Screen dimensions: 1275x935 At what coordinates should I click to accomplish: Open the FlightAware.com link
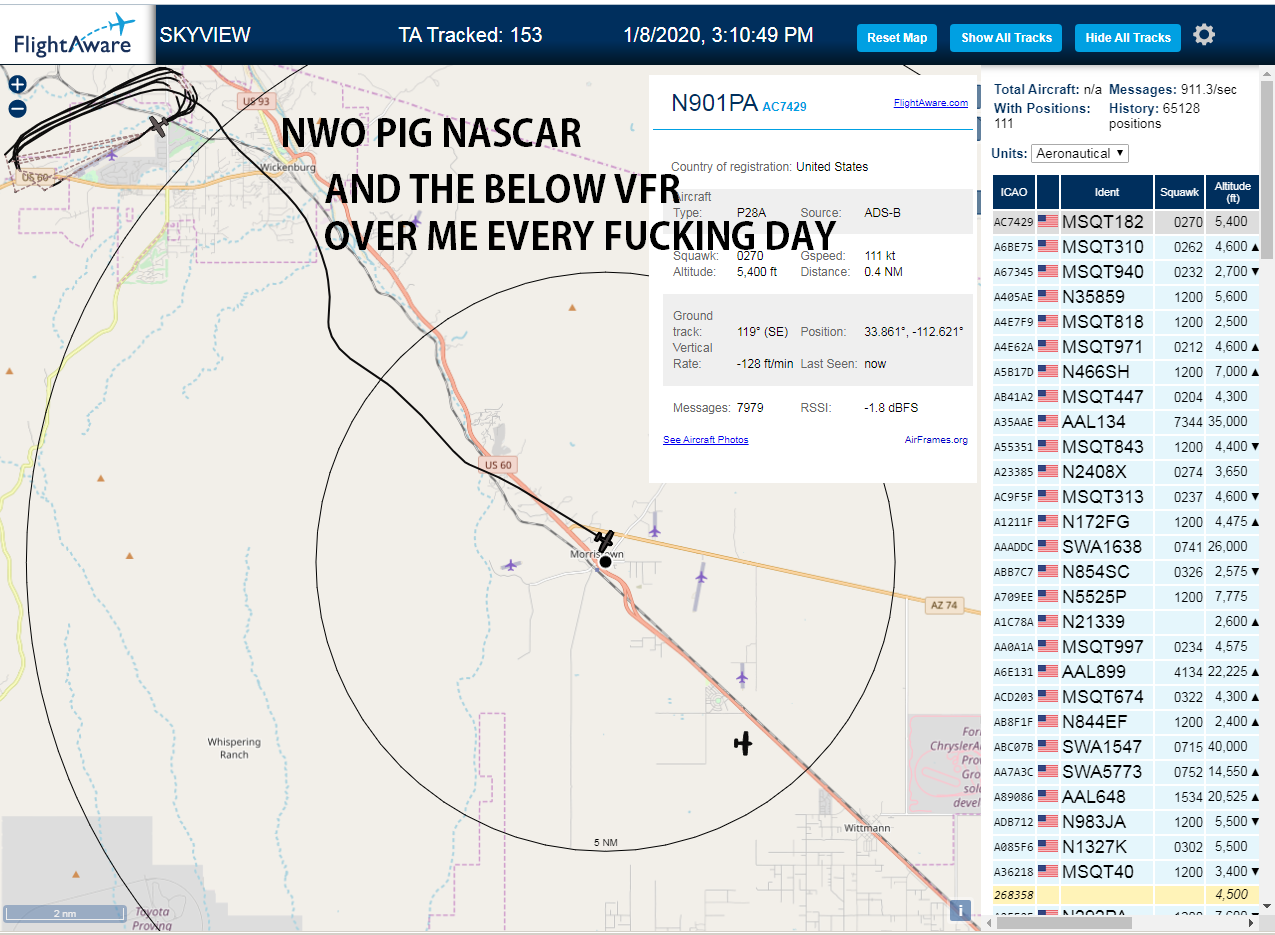tap(931, 103)
